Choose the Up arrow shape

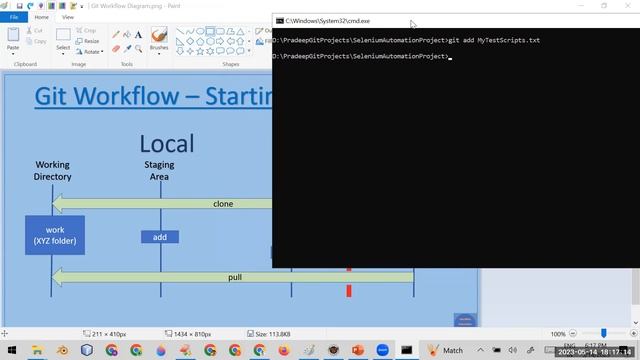coord(240,41)
